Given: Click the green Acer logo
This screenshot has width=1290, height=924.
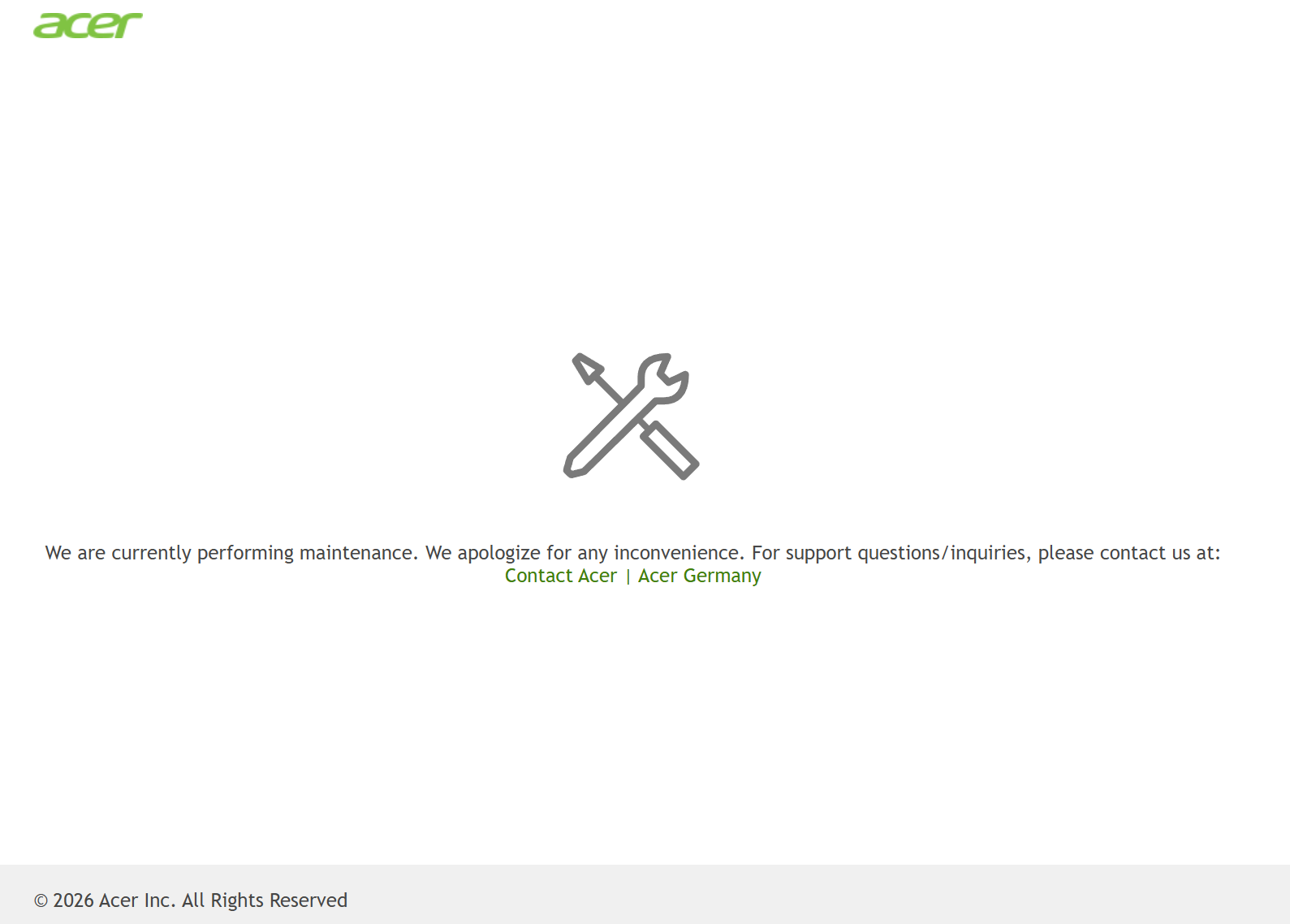Looking at the screenshot, I should (x=88, y=25).
